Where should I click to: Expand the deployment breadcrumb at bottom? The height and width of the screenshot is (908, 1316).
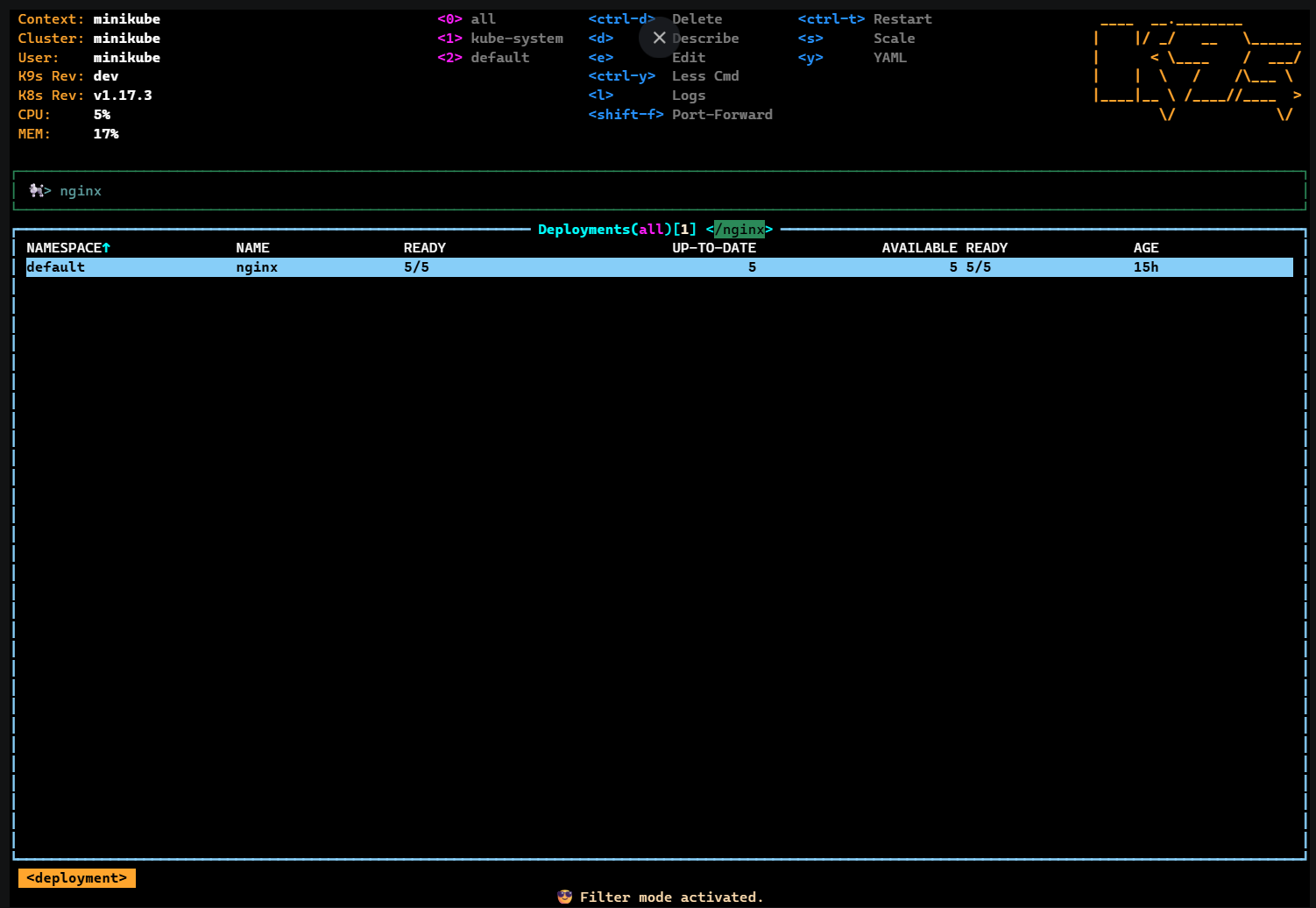pyautogui.click(x=76, y=877)
